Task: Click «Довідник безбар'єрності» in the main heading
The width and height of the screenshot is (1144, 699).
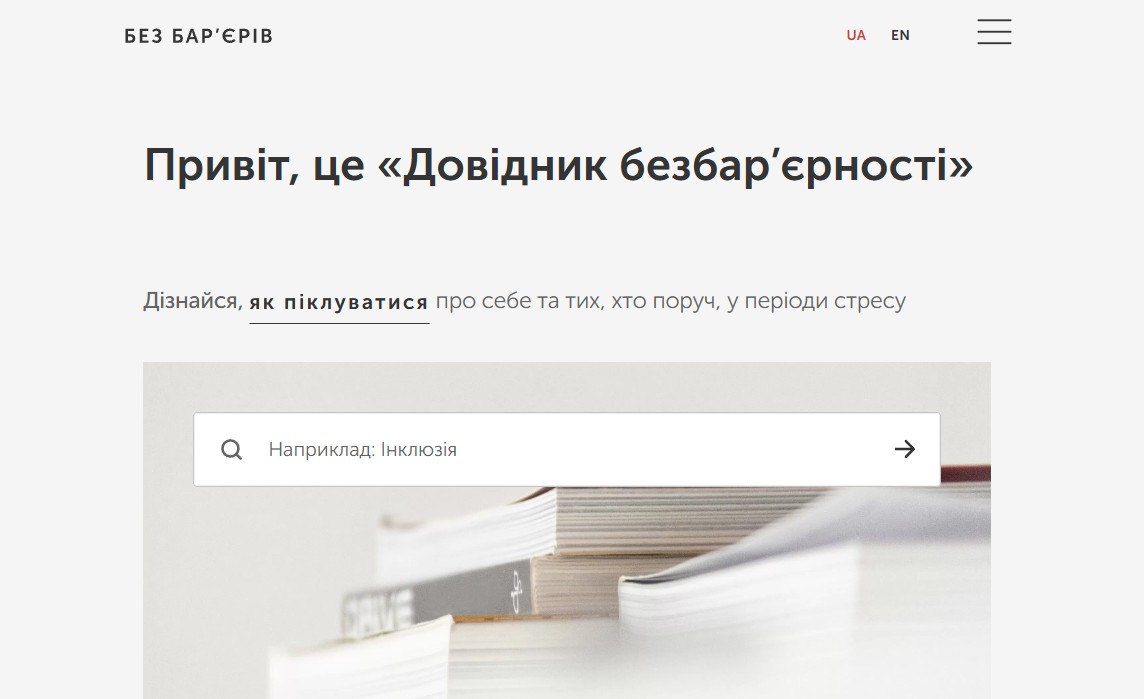Action: pyautogui.click(x=676, y=166)
